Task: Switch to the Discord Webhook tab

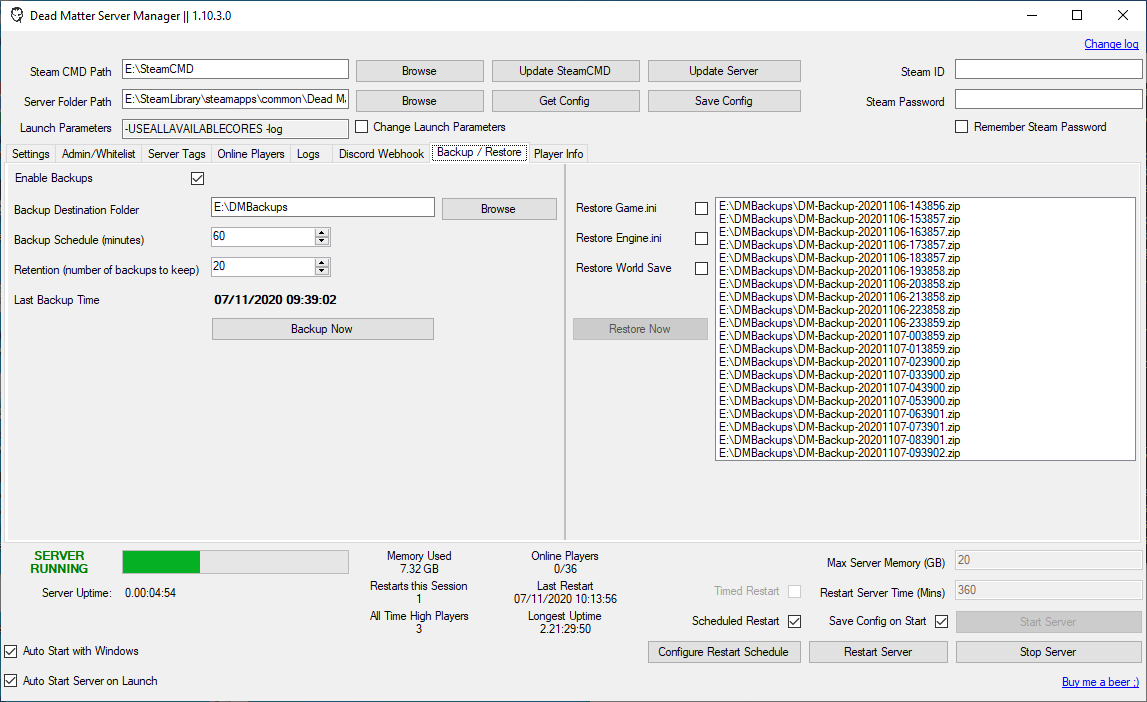Action: tap(380, 153)
